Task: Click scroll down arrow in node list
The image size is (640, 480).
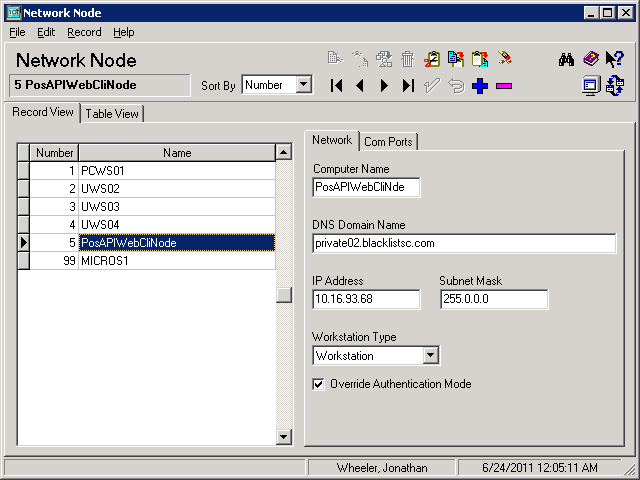Action: pyautogui.click(x=284, y=437)
